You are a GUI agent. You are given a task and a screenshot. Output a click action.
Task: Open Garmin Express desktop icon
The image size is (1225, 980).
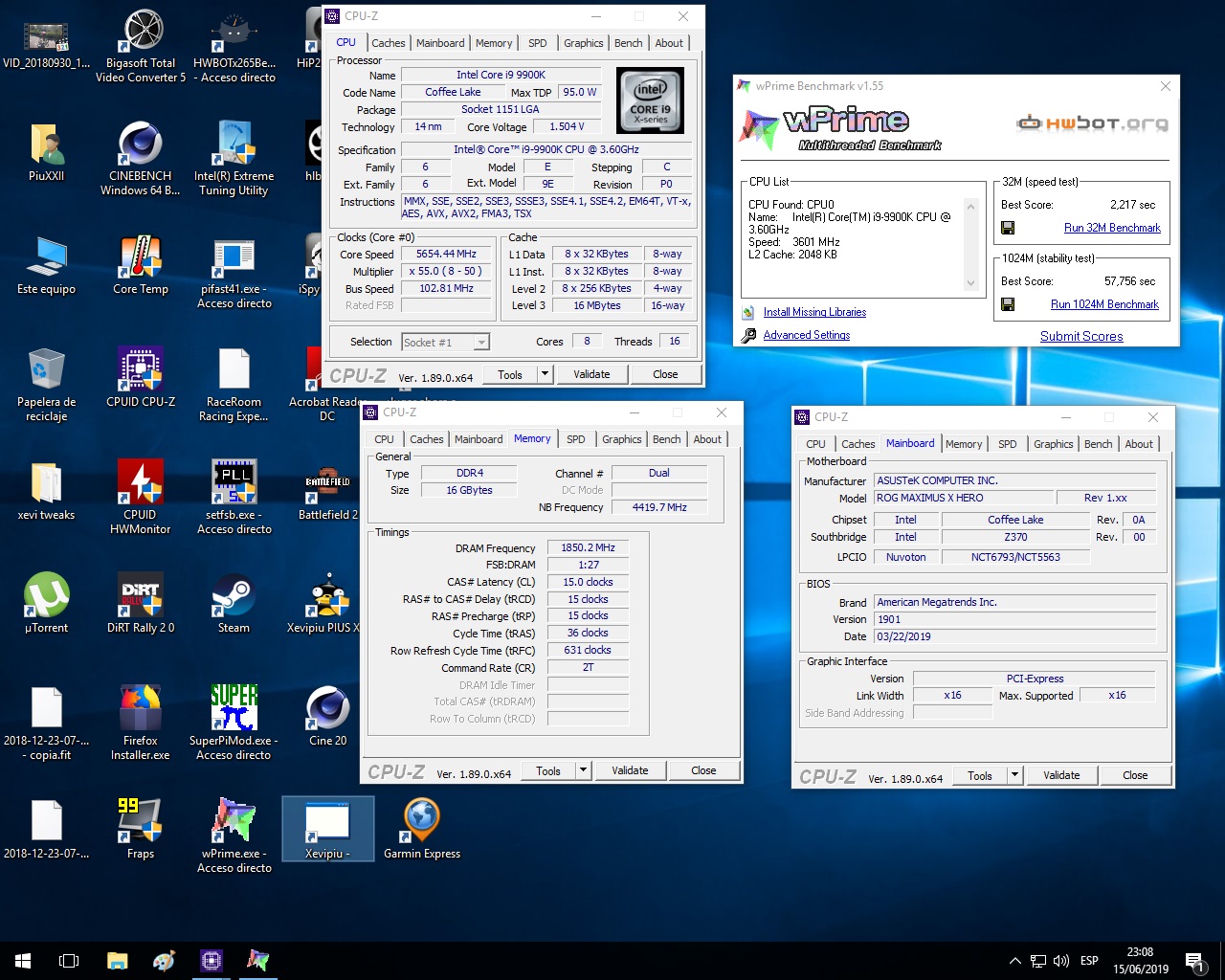pos(422,829)
